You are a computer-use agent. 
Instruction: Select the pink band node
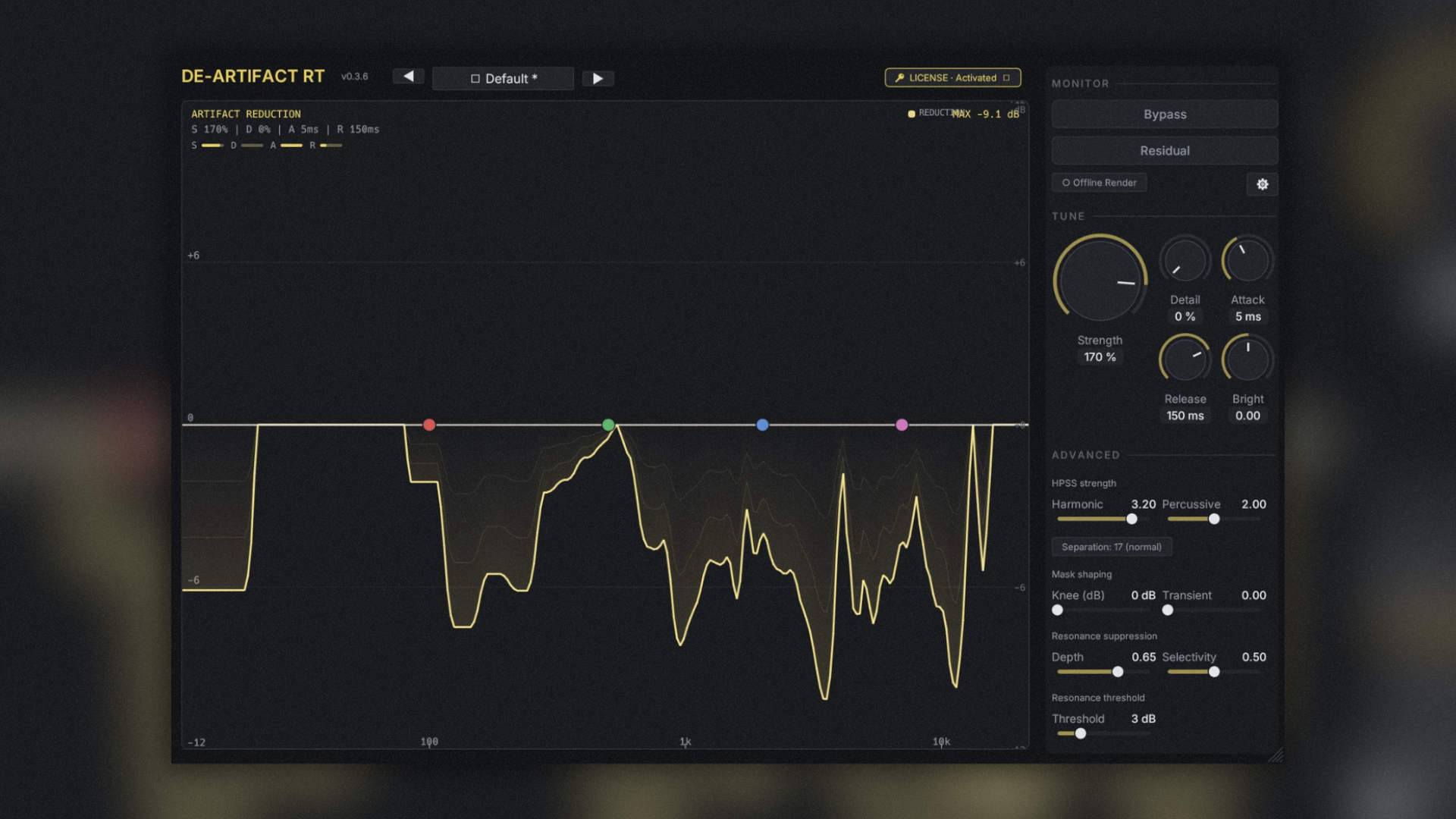tap(902, 425)
